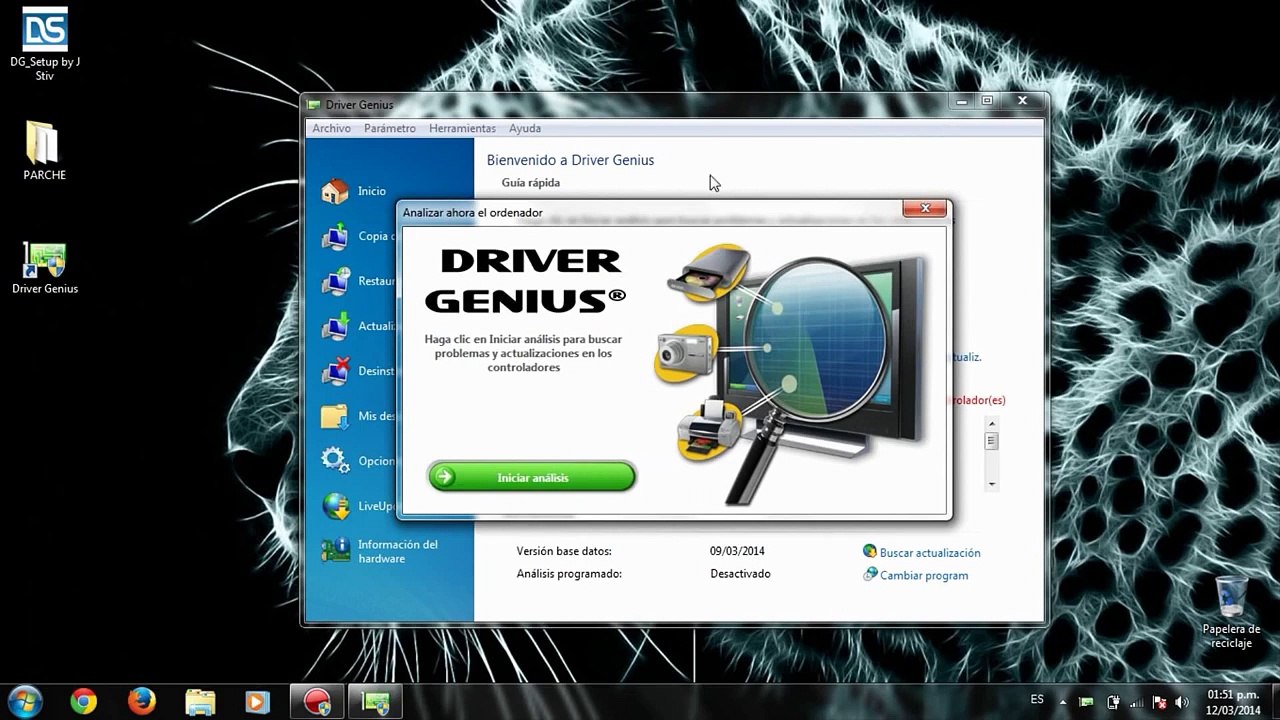Open the media player taskbar icon
The width and height of the screenshot is (1280, 720).
(258, 702)
